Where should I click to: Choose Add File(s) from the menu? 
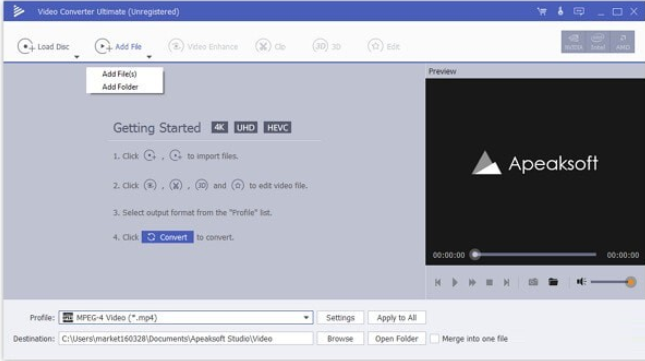pyautogui.click(x=119, y=74)
